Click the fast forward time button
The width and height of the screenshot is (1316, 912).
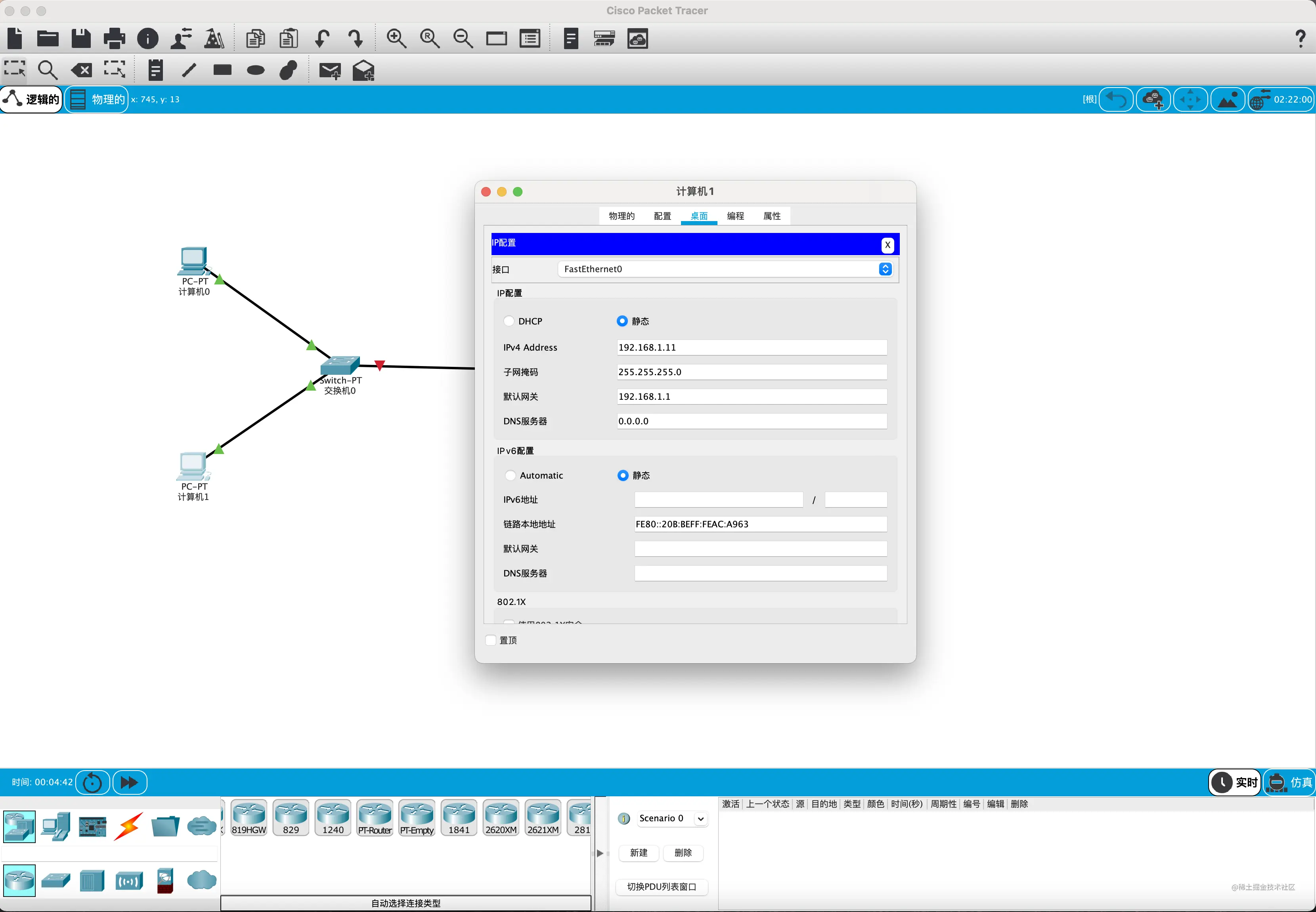click(129, 782)
